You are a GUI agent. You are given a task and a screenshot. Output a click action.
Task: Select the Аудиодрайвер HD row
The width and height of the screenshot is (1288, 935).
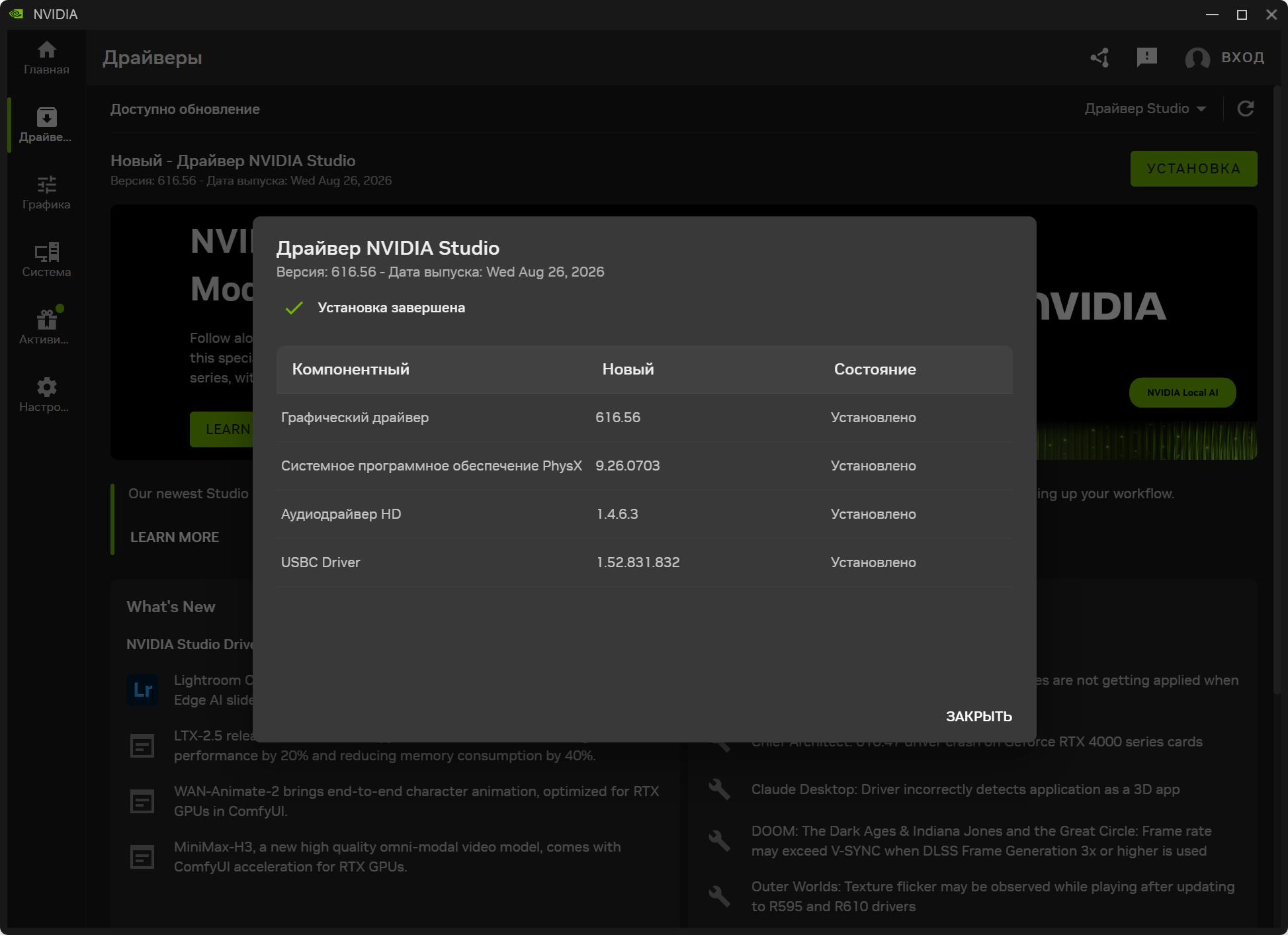click(x=644, y=514)
